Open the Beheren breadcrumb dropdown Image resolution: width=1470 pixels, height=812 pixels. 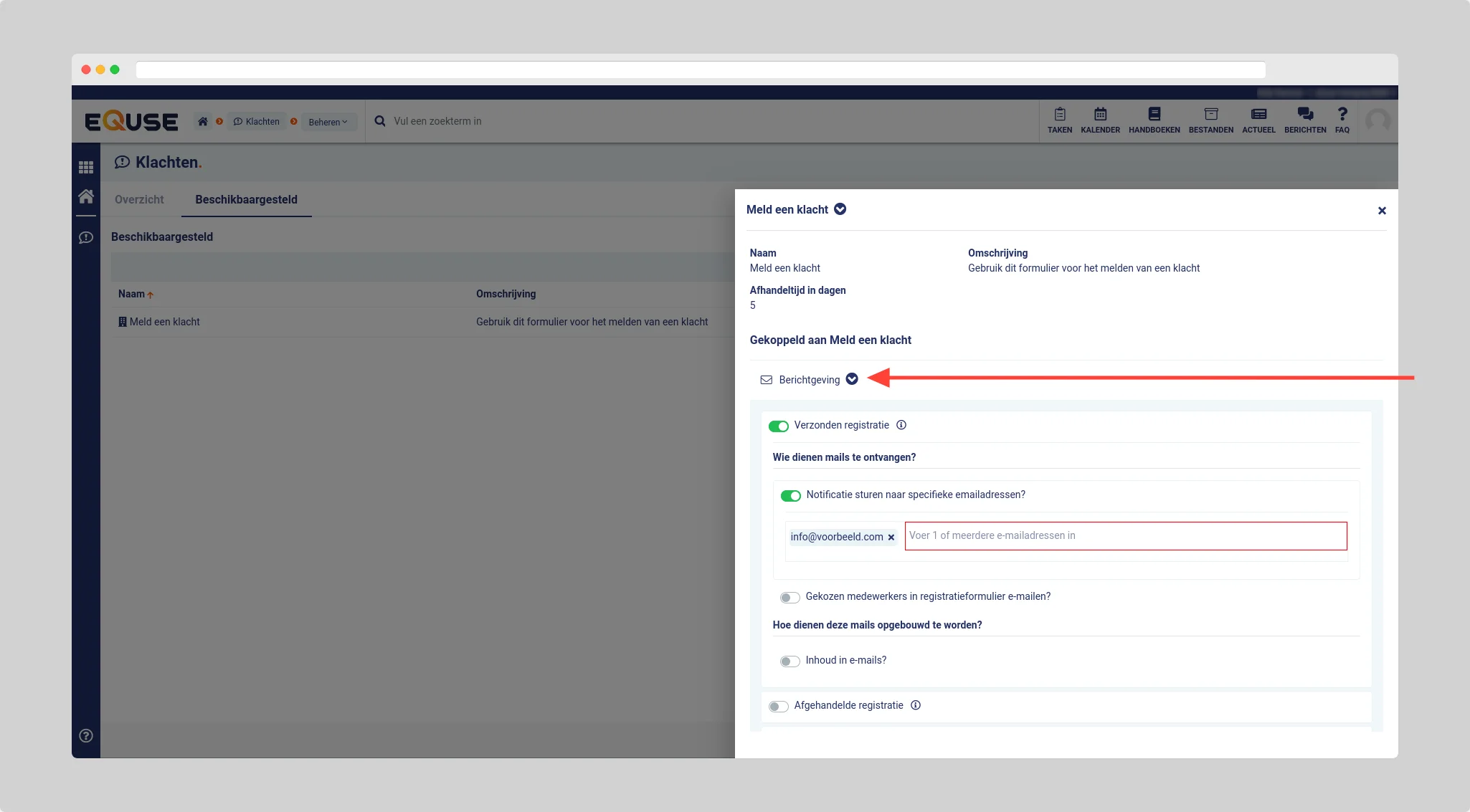[x=328, y=122]
